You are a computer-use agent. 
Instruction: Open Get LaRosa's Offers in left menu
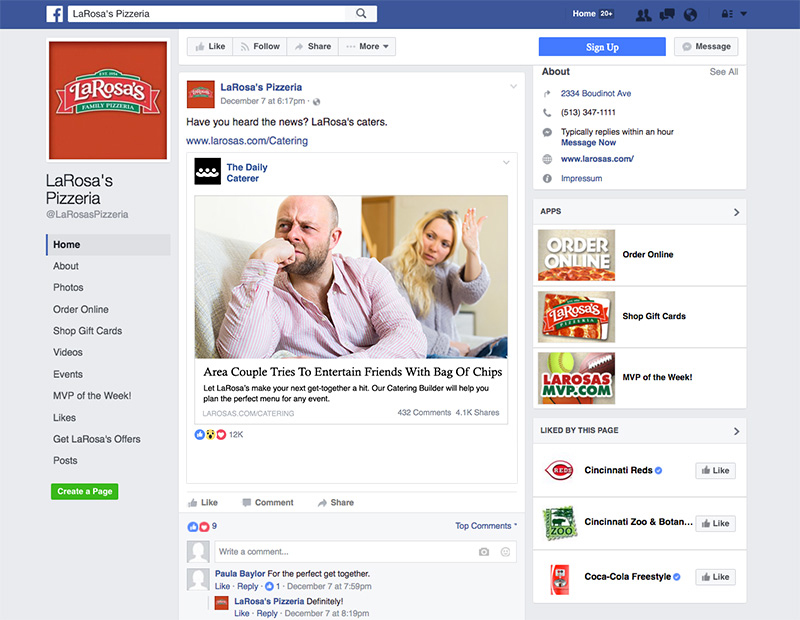tap(96, 439)
